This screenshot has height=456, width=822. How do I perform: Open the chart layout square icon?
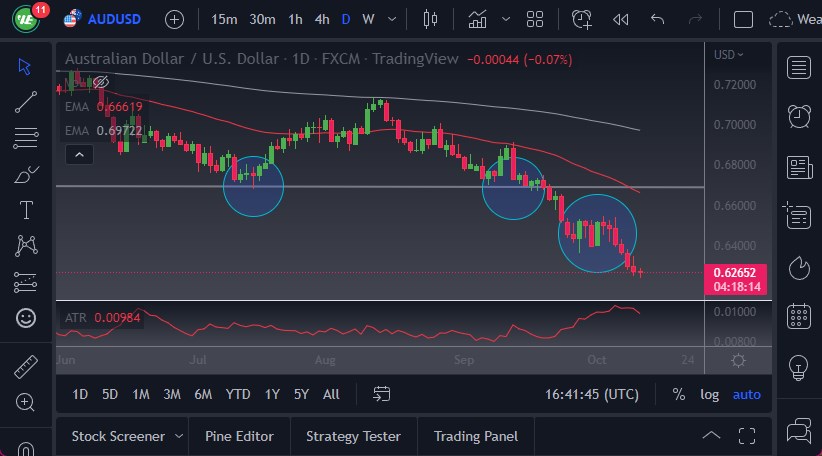(x=743, y=20)
